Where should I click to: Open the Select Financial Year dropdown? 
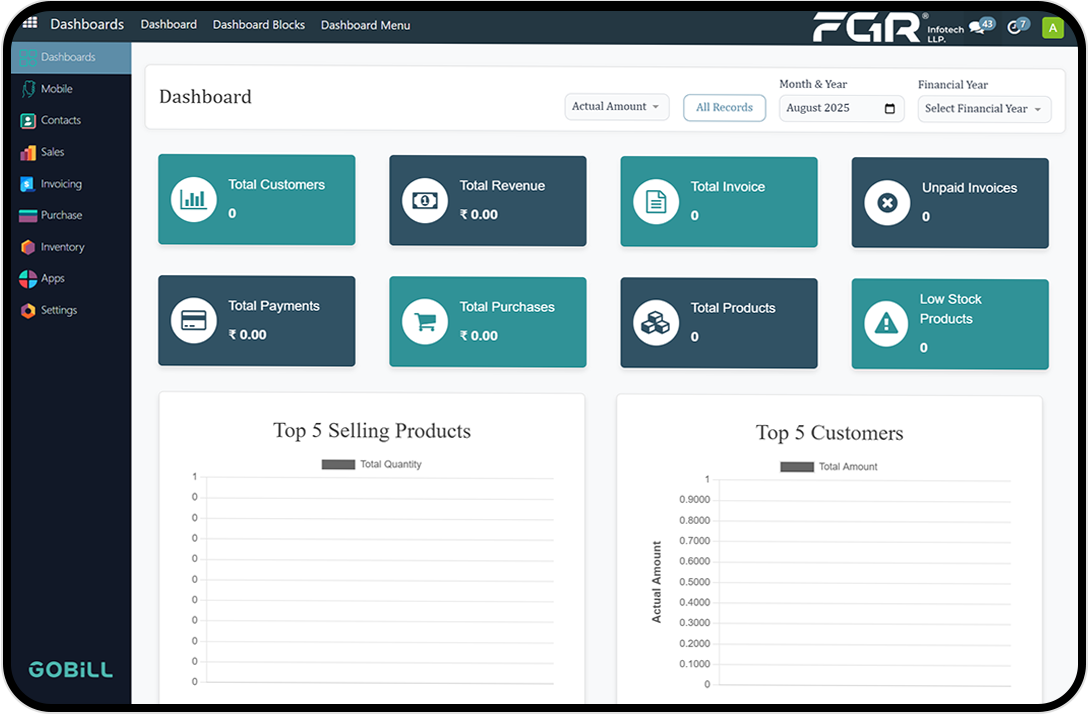(x=984, y=109)
